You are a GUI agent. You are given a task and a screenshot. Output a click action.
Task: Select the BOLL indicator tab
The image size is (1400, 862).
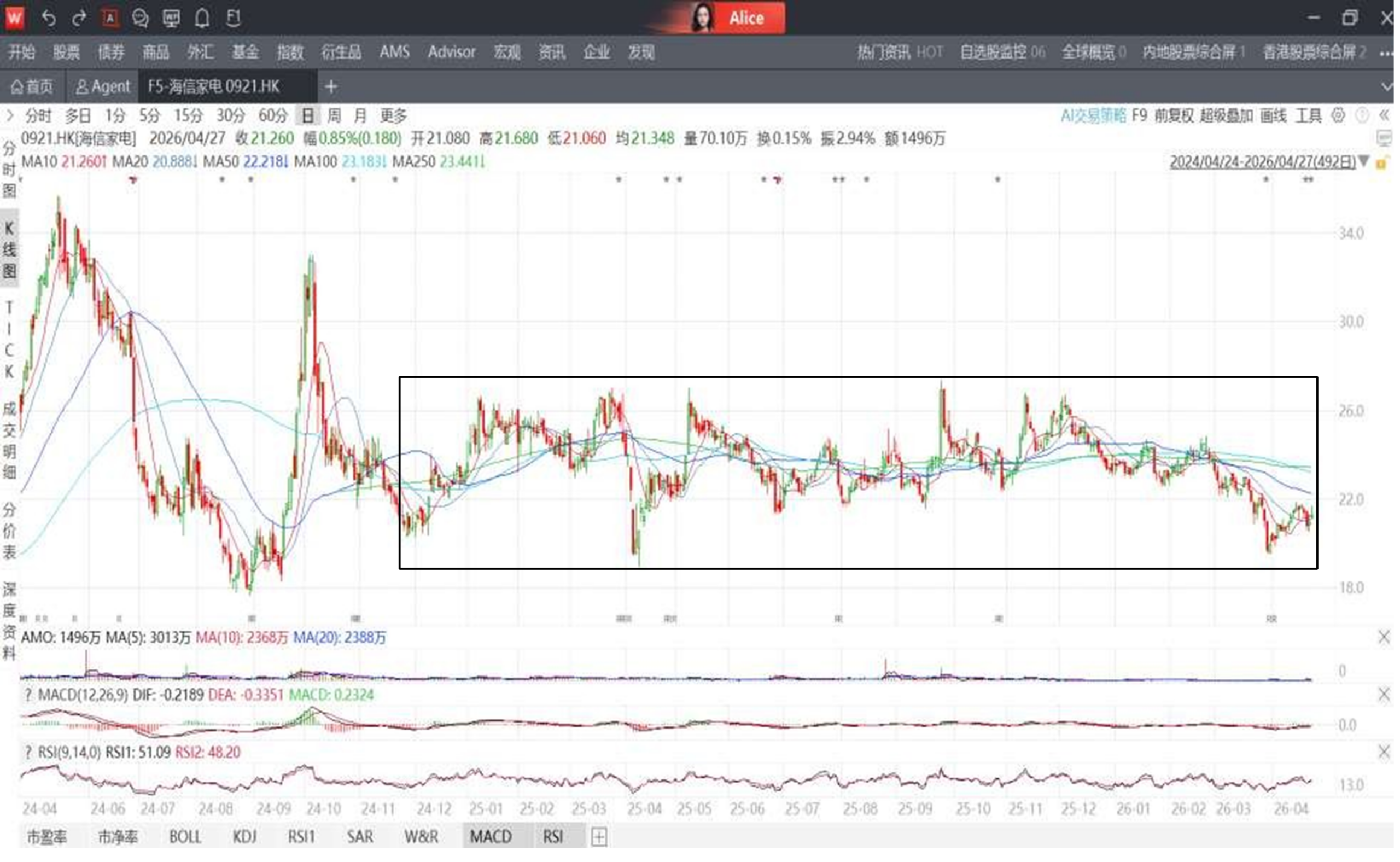tap(185, 836)
